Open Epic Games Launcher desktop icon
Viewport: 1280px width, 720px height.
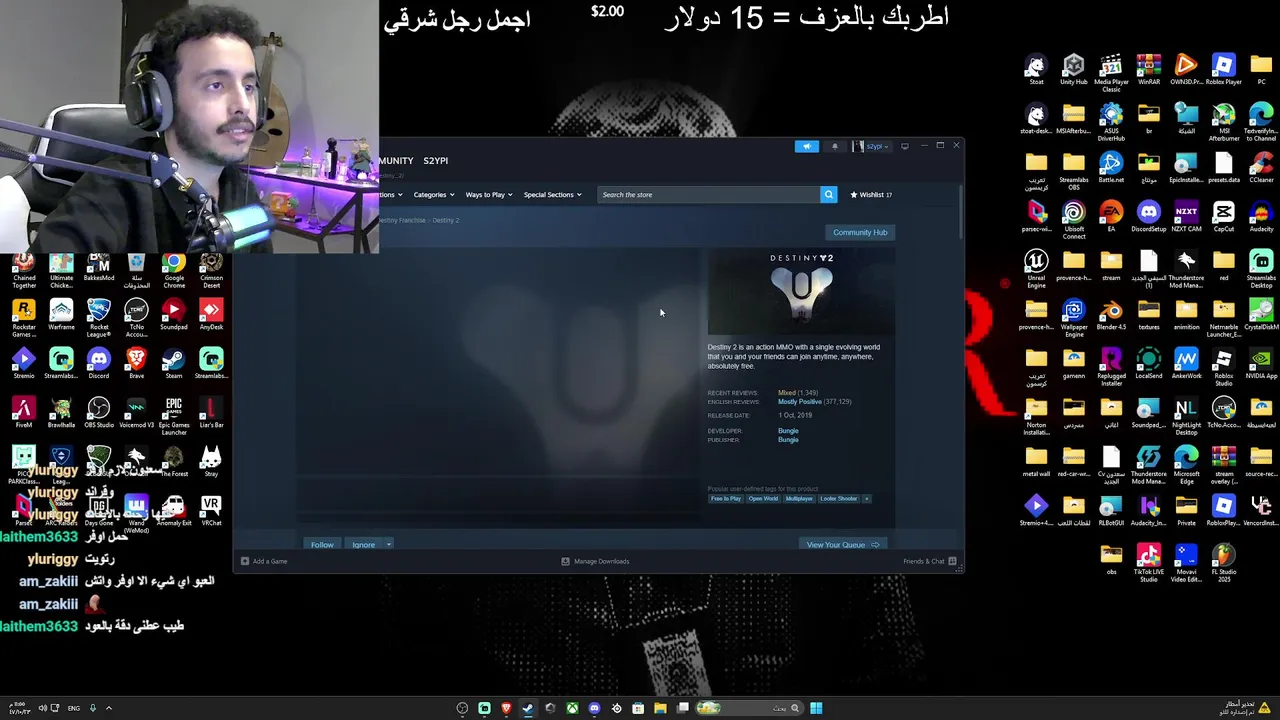(x=174, y=415)
